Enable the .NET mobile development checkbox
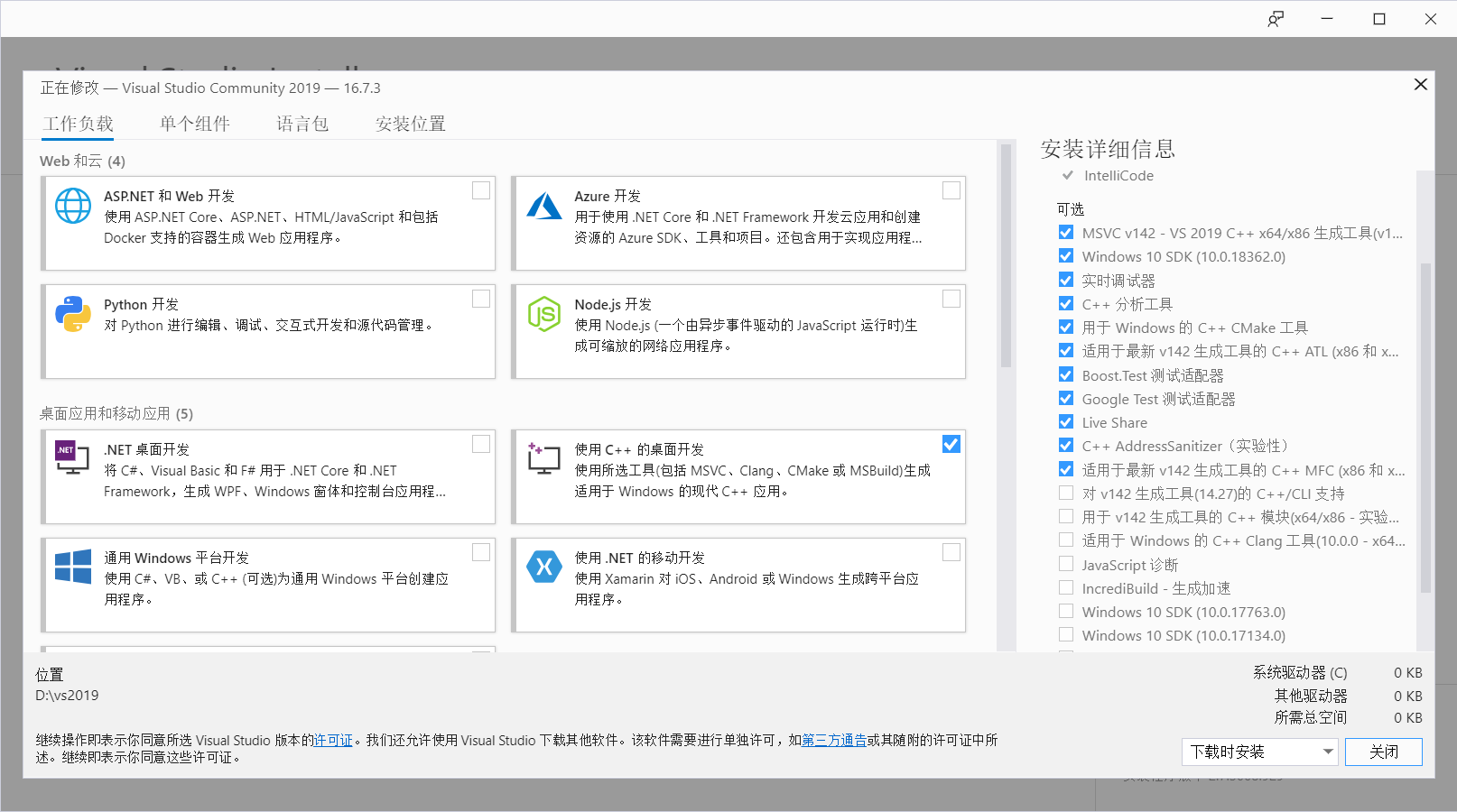Image resolution: width=1457 pixels, height=812 pixels. (x=951, y=552)
